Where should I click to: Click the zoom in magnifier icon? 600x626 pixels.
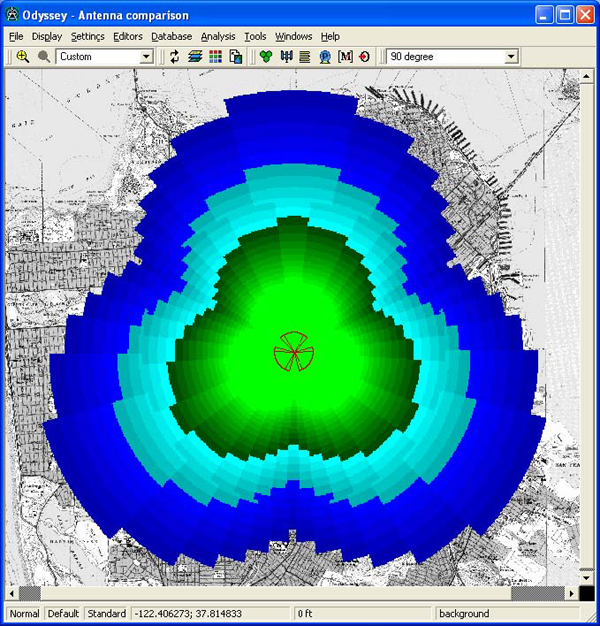tap(22, 57)
